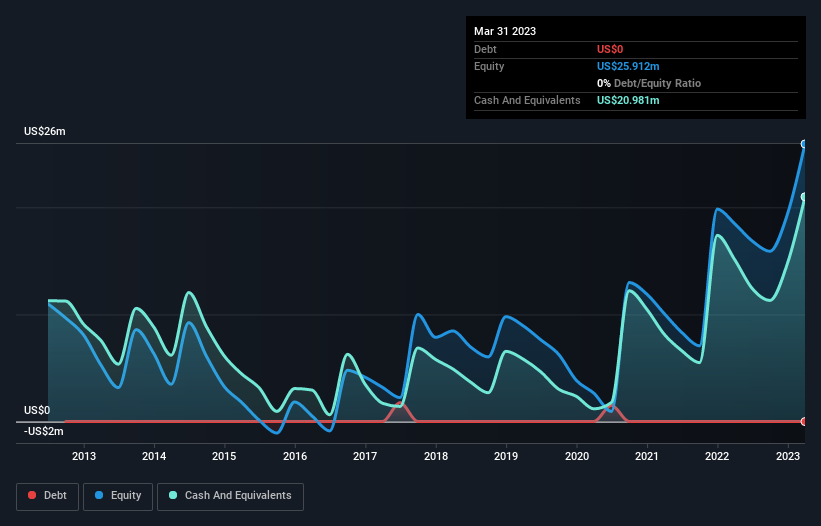Click the US$25.912m equity value

pos(628,66)
